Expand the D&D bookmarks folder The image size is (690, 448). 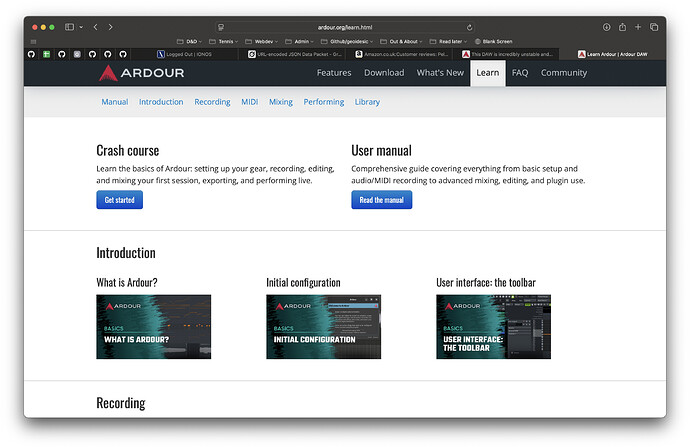coord(191,41)
